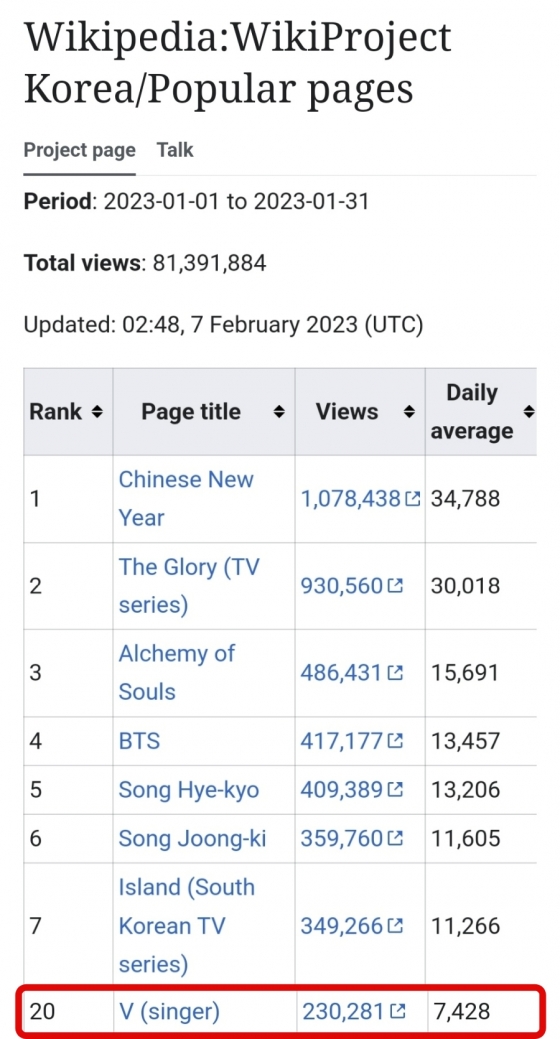Select the daily average value 11,266
The height and width of the screenshot is (1039, 560).
(x=465, y=926)
